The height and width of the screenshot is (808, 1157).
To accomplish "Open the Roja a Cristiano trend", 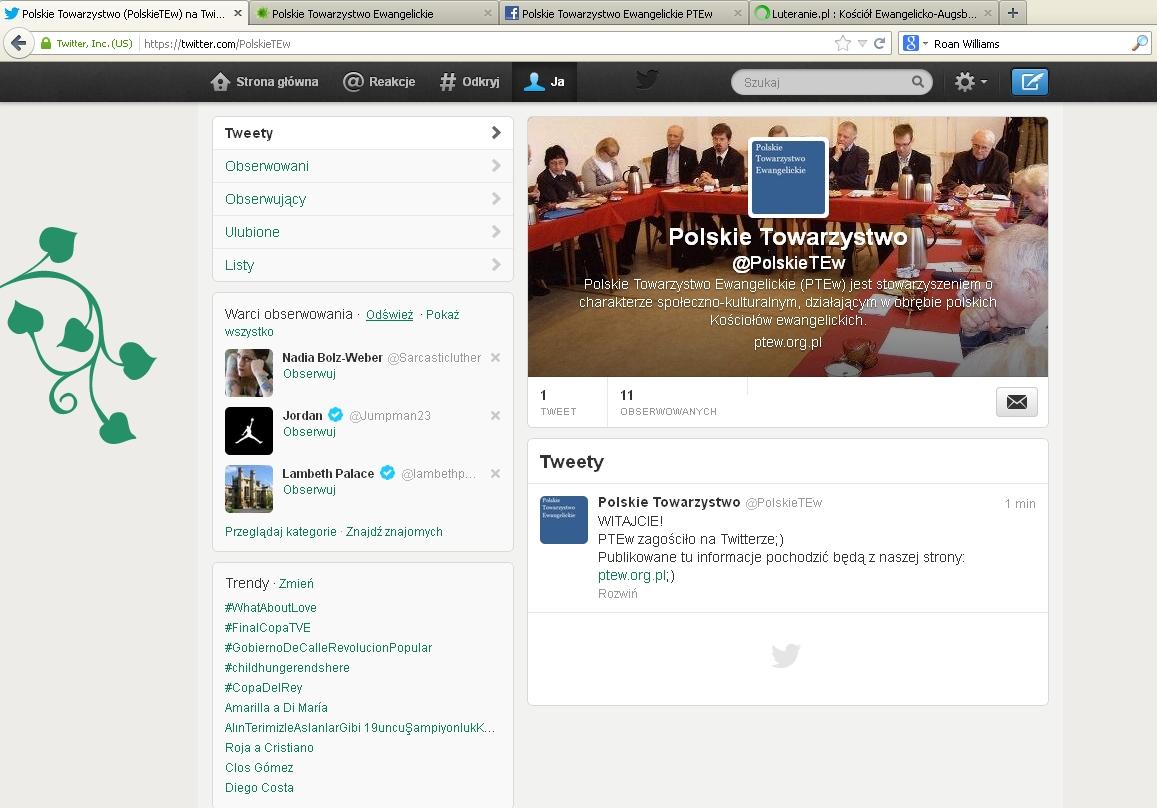I will (x=269, y=747).
